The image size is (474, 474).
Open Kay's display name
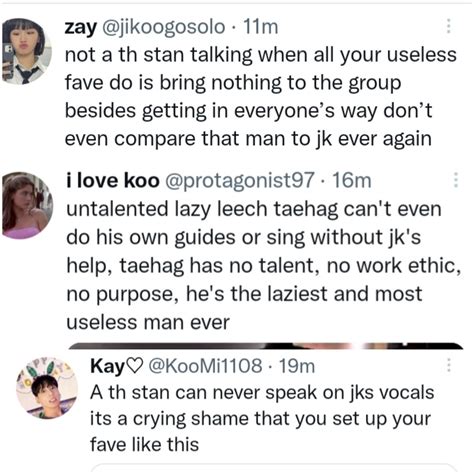[107, 366]
